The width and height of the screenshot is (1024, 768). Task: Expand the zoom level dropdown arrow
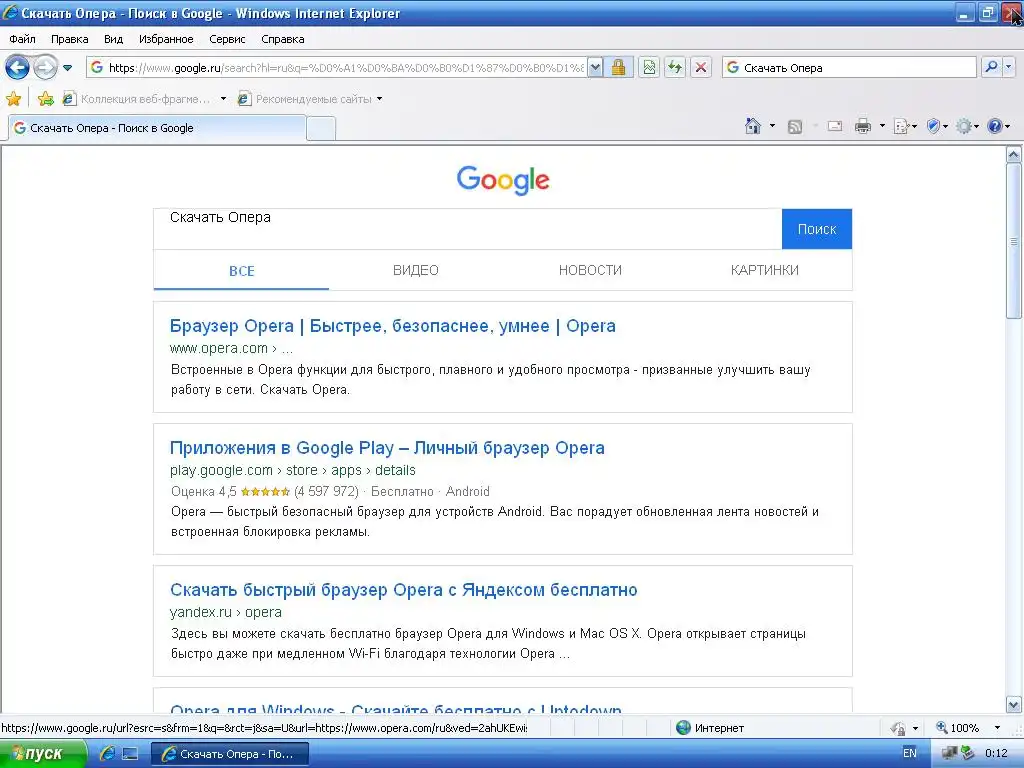point(997,728)
